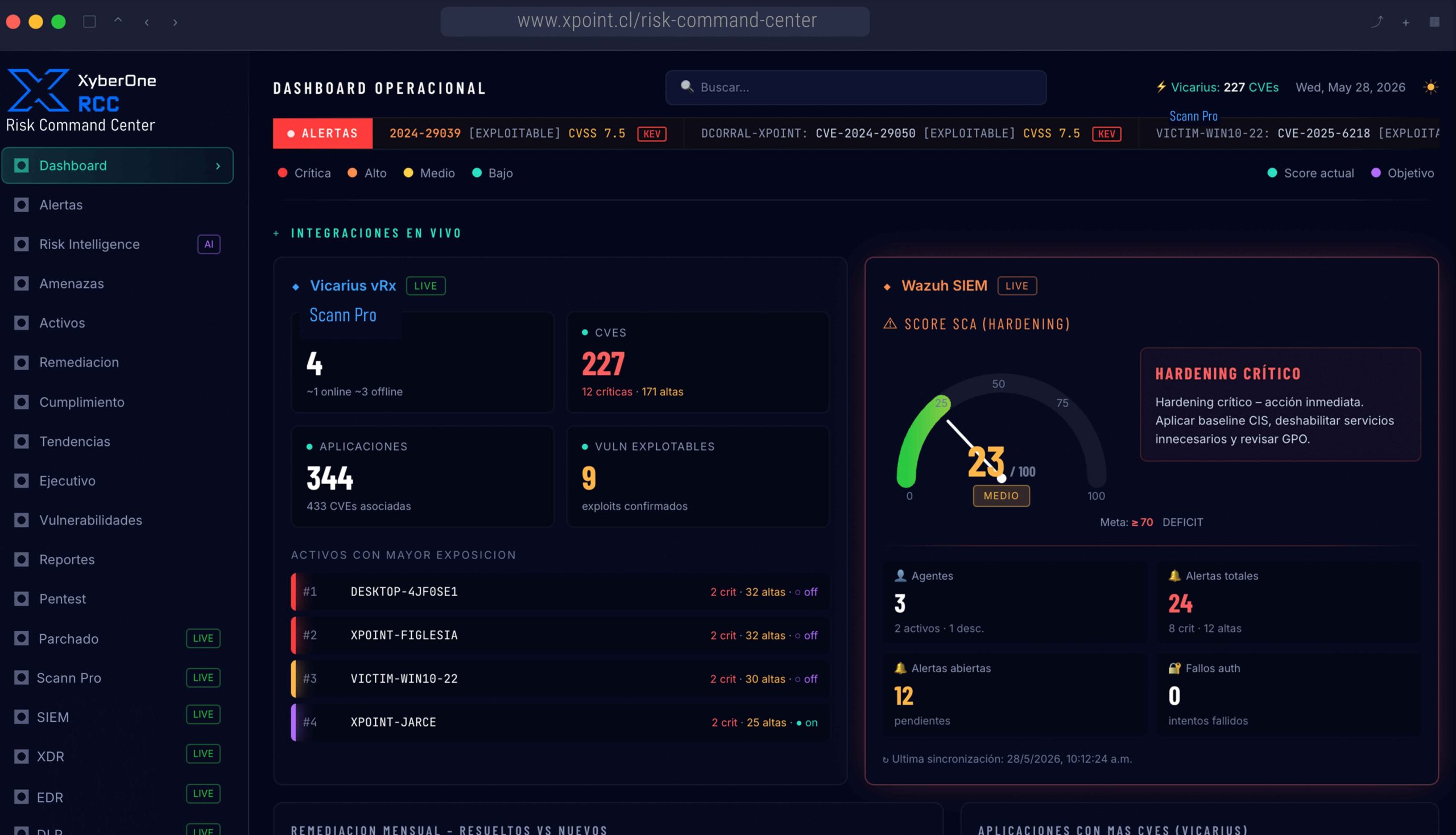Click the Parchado sidebar icon

tap(22, 638)
